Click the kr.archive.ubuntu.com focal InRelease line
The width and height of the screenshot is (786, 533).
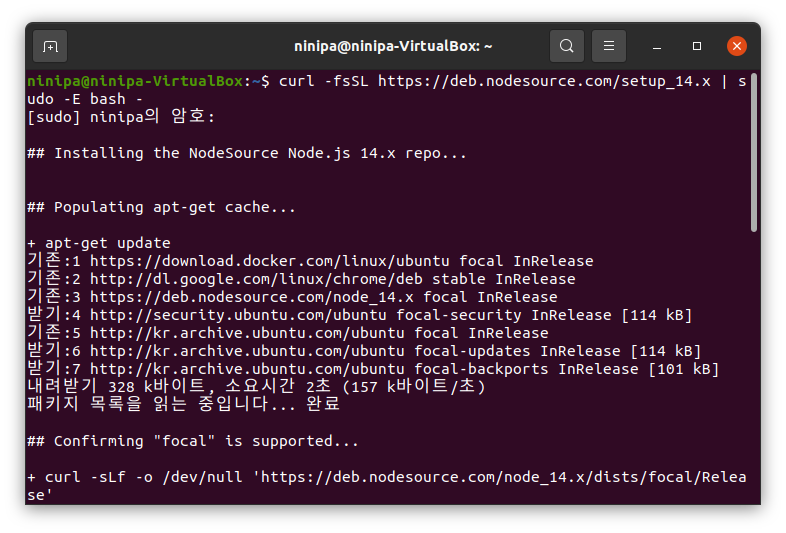pyautogui.click(x=288, y=333)
